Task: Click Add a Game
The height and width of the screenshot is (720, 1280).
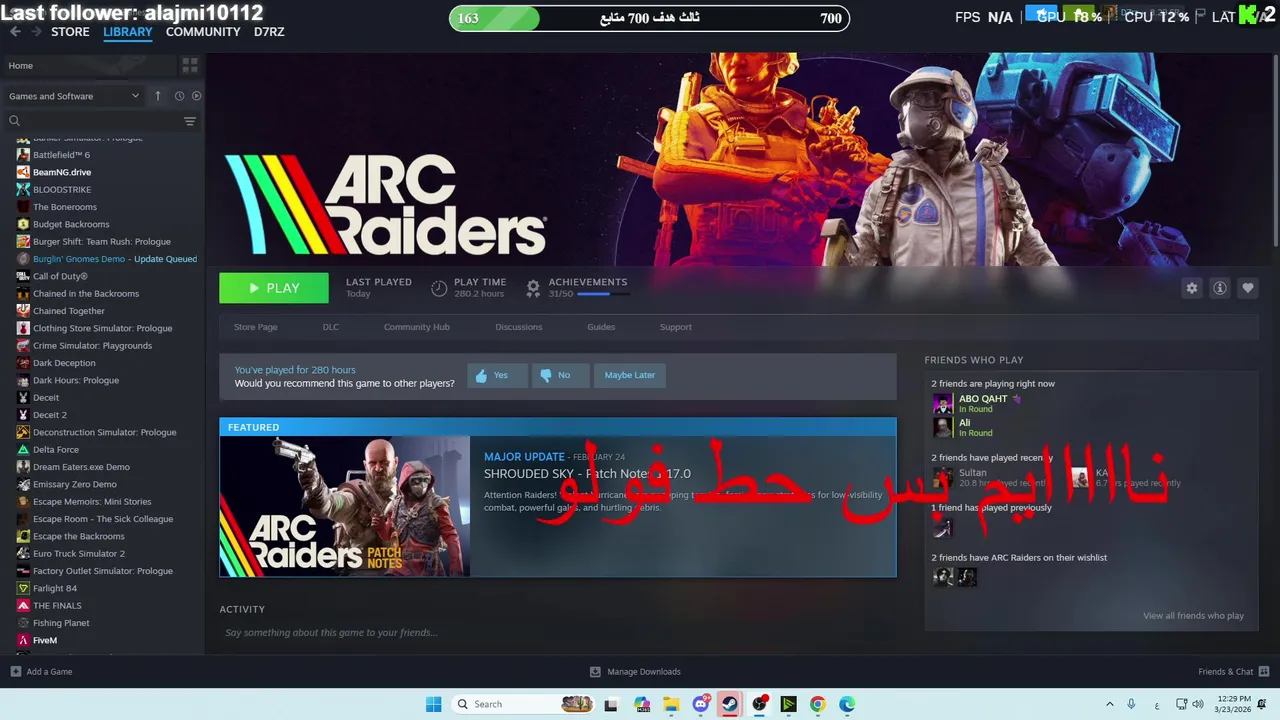Action: click(x=41, y=672)
